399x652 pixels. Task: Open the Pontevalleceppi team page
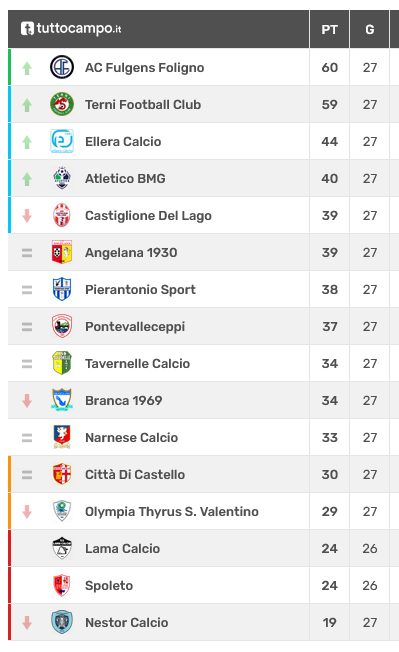pyautogui.click(x=135, y=327)
